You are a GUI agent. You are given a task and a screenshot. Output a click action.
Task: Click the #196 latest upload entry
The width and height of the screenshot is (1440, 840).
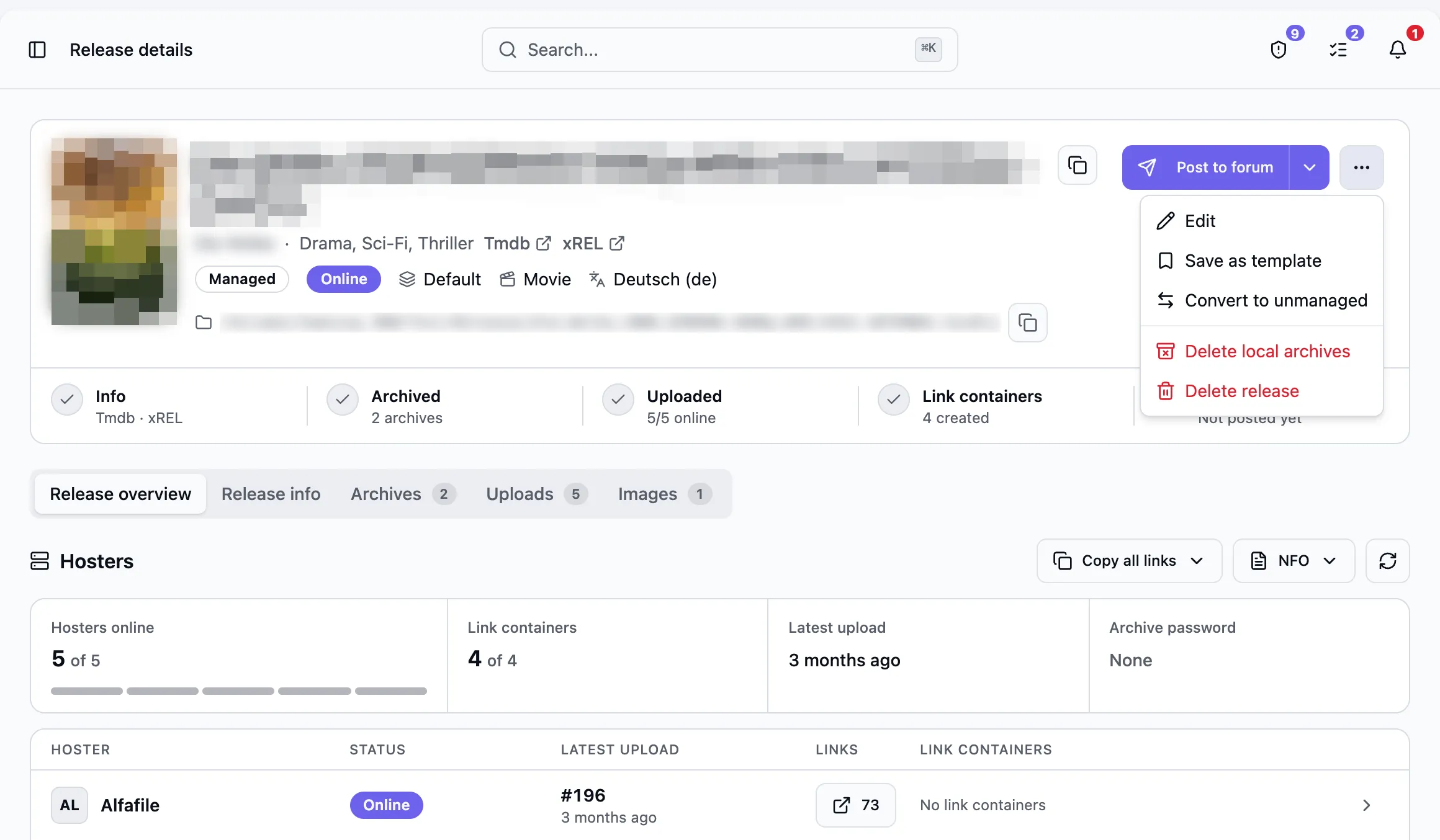[x=583, y=795]
